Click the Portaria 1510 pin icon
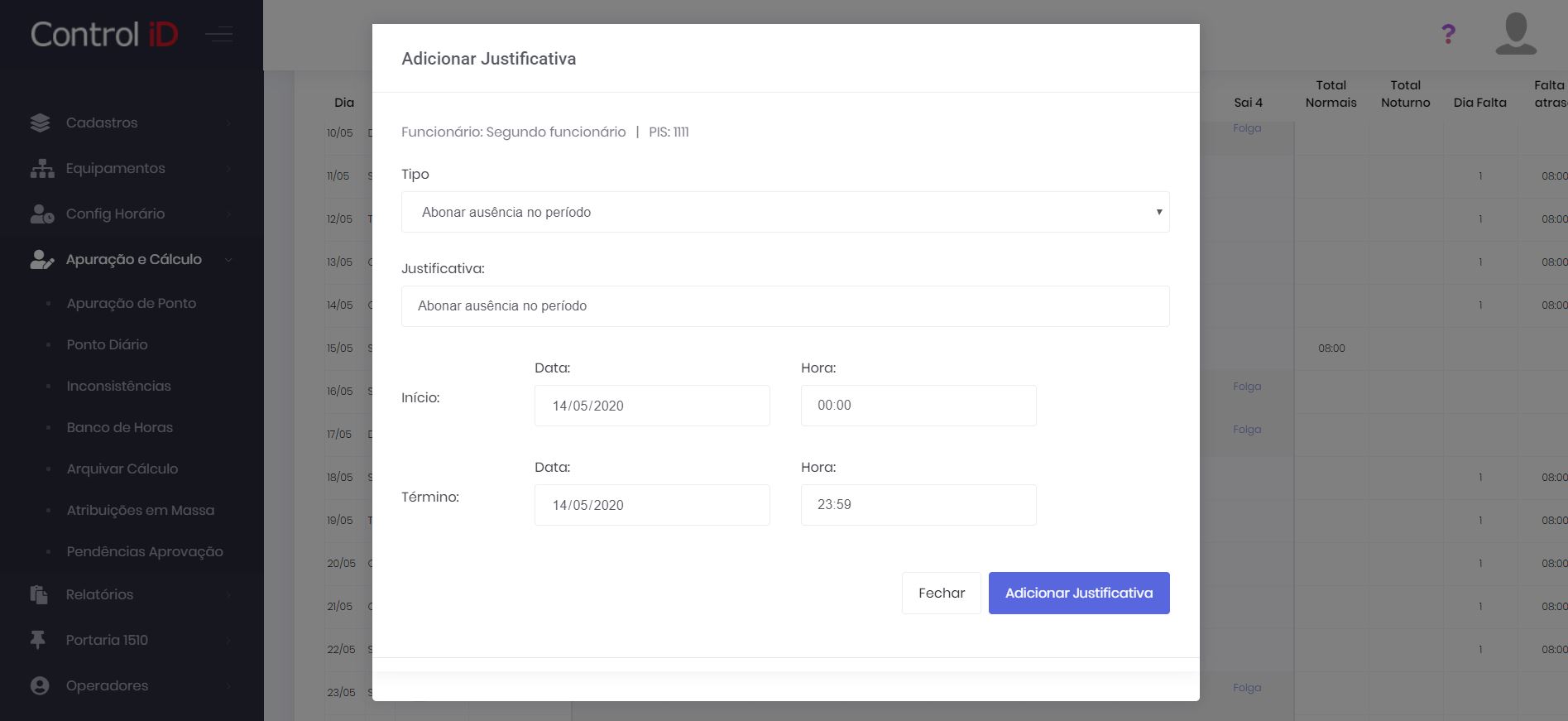 [38, 640]
